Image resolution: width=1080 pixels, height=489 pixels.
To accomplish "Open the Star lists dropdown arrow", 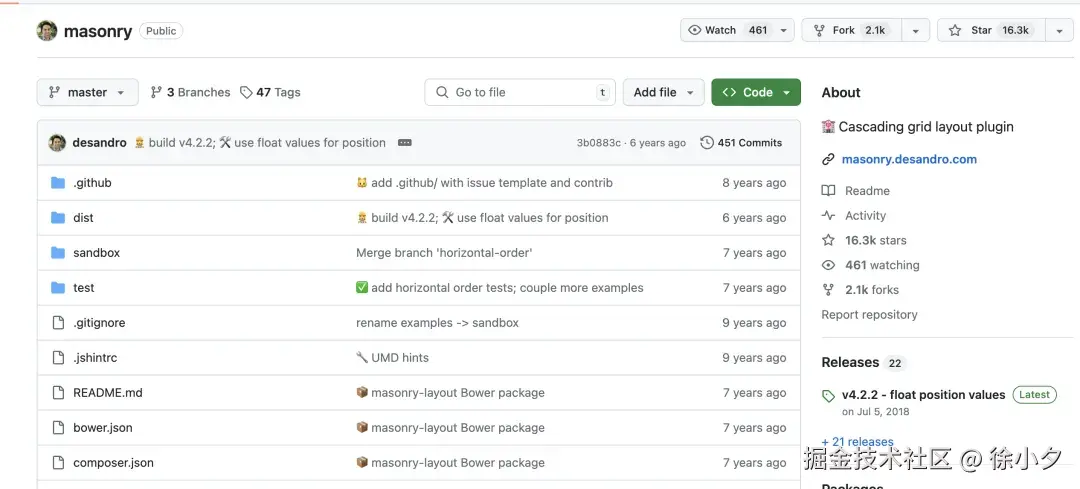I will (x=1059, y=30).
